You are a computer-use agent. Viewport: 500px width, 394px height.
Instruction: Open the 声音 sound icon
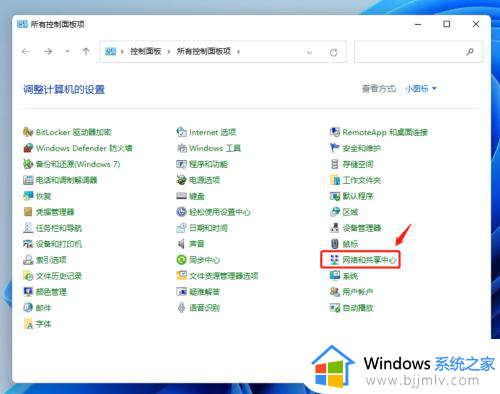pos(182,244)
